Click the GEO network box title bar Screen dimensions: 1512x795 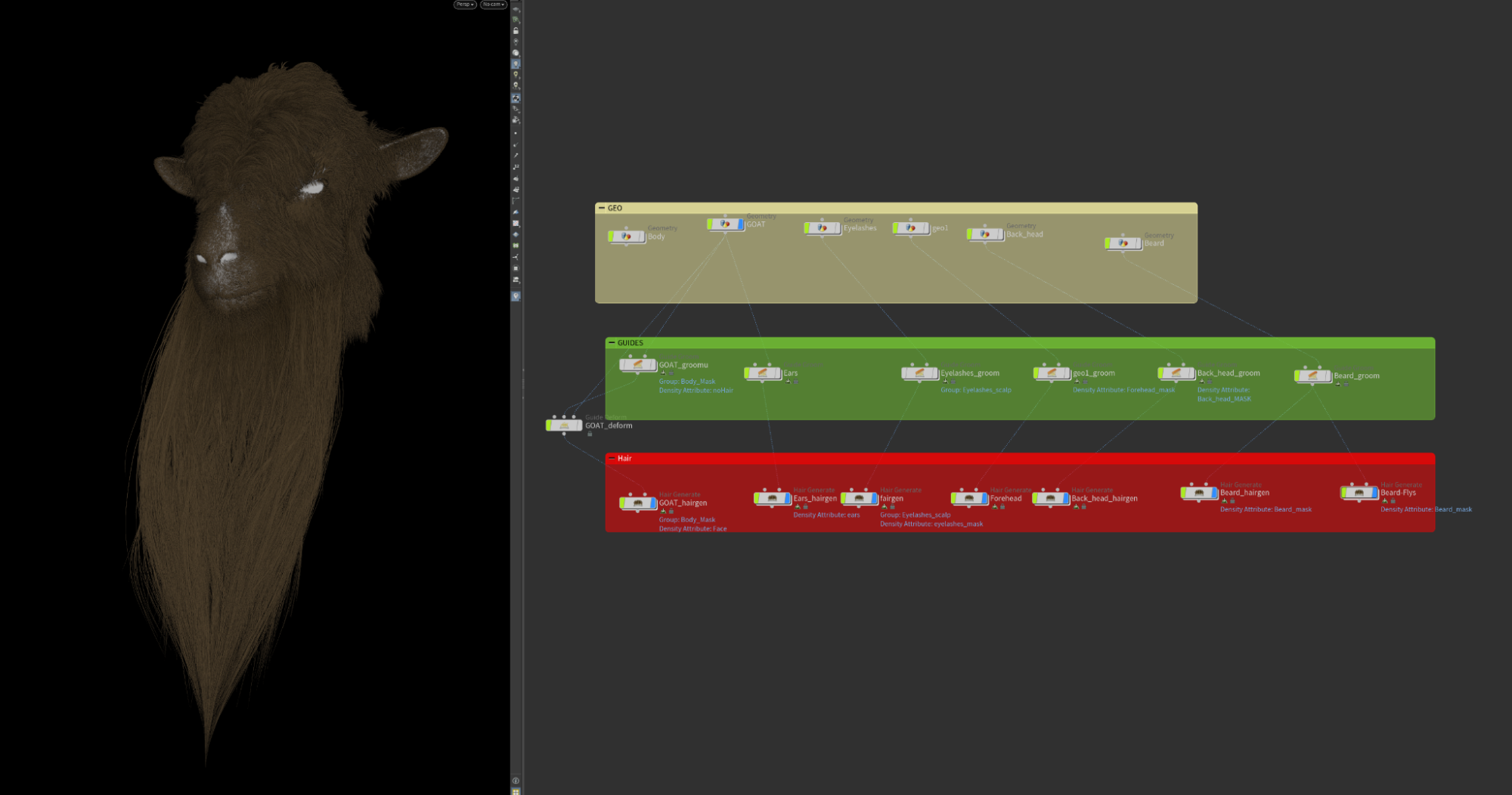click(x=896, y=208)
